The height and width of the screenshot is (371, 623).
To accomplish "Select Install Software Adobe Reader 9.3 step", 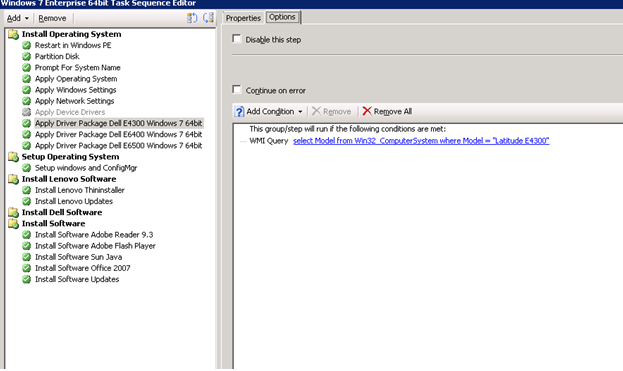I will tap(94, 234).
